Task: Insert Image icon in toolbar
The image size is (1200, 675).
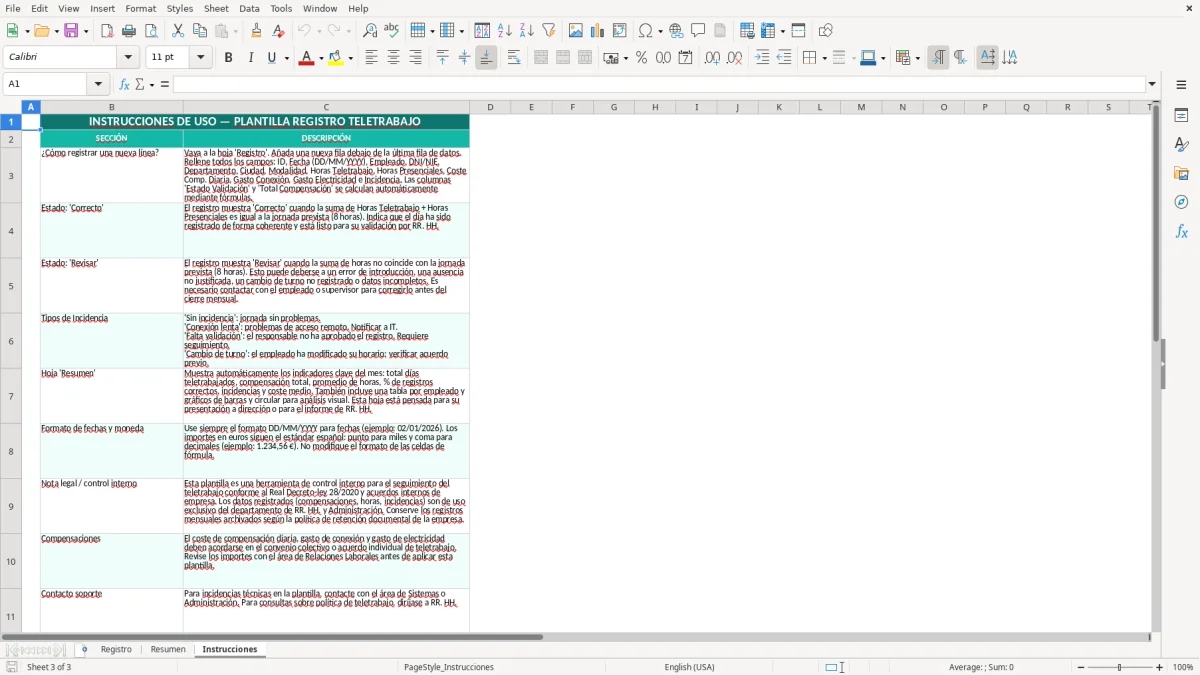Action: [576, 31]
